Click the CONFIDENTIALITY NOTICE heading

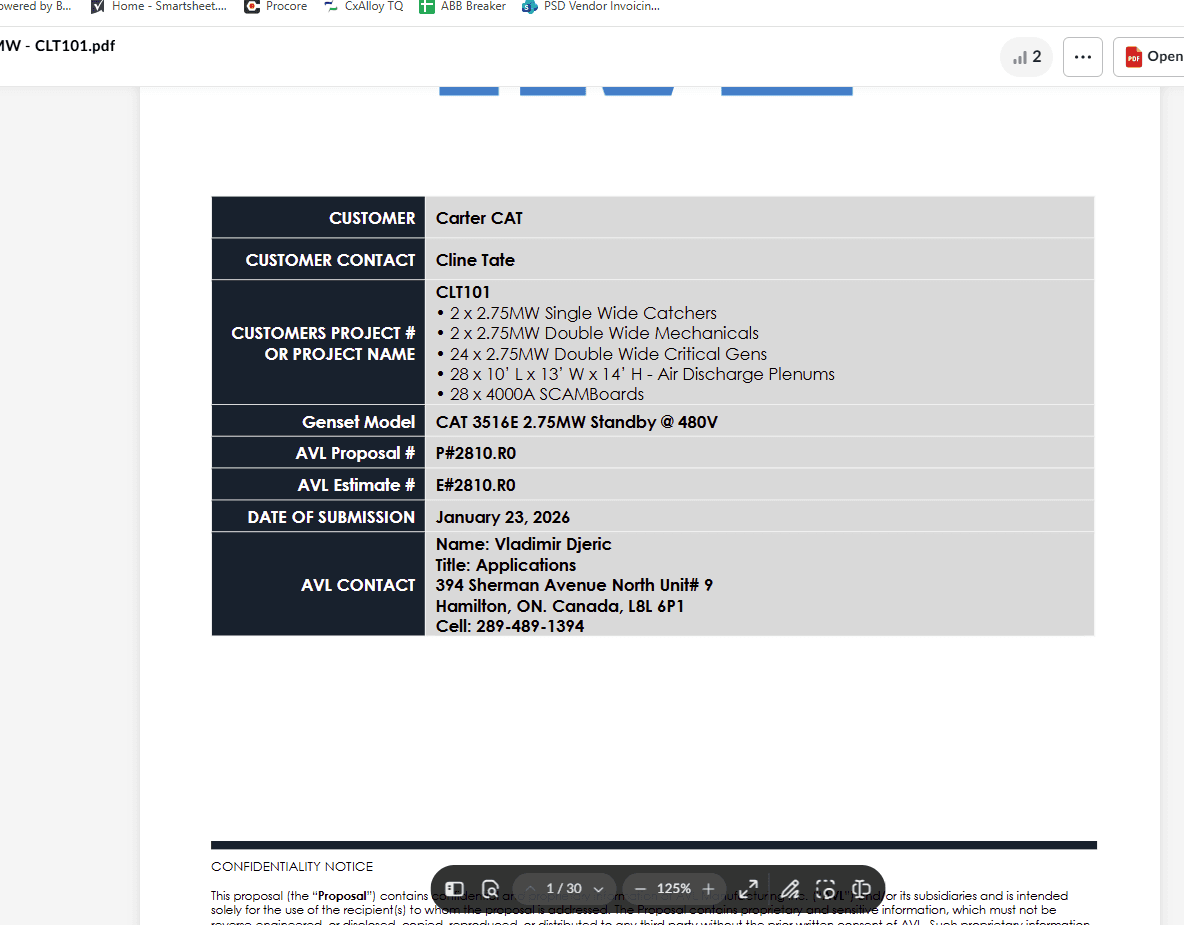coord(291,867)
